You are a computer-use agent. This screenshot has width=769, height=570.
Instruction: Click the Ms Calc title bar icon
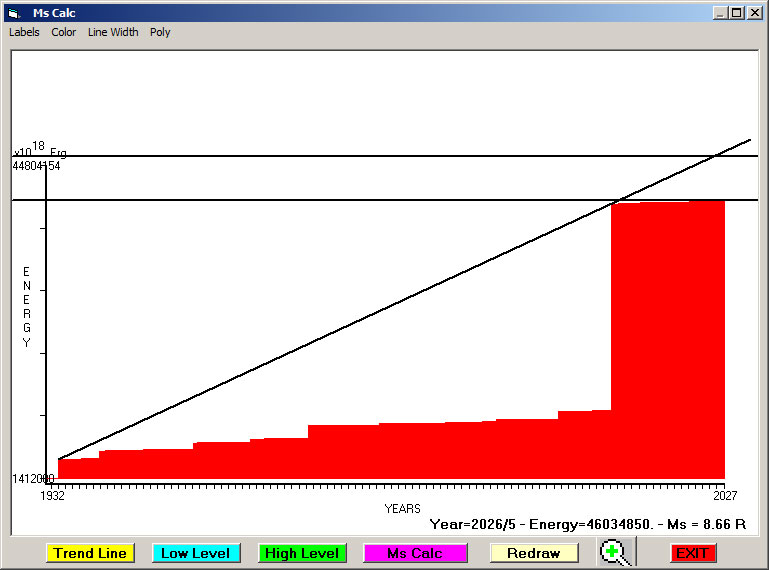(13, 13)
